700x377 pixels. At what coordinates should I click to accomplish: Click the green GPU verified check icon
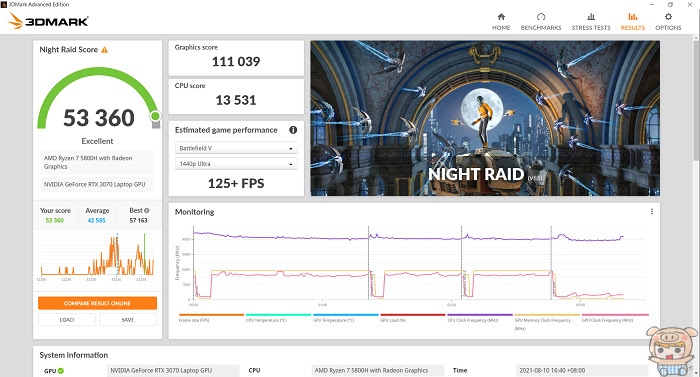[x=61, y=371]
